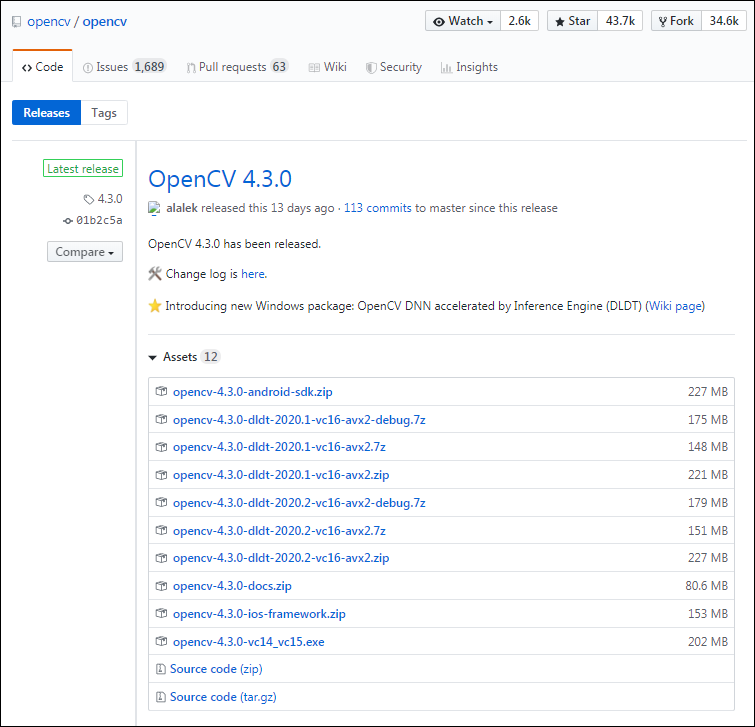This screenshot has width=755, height=727.
Task: Click the 80.6 MB file size text
Action: pos(706,586)
